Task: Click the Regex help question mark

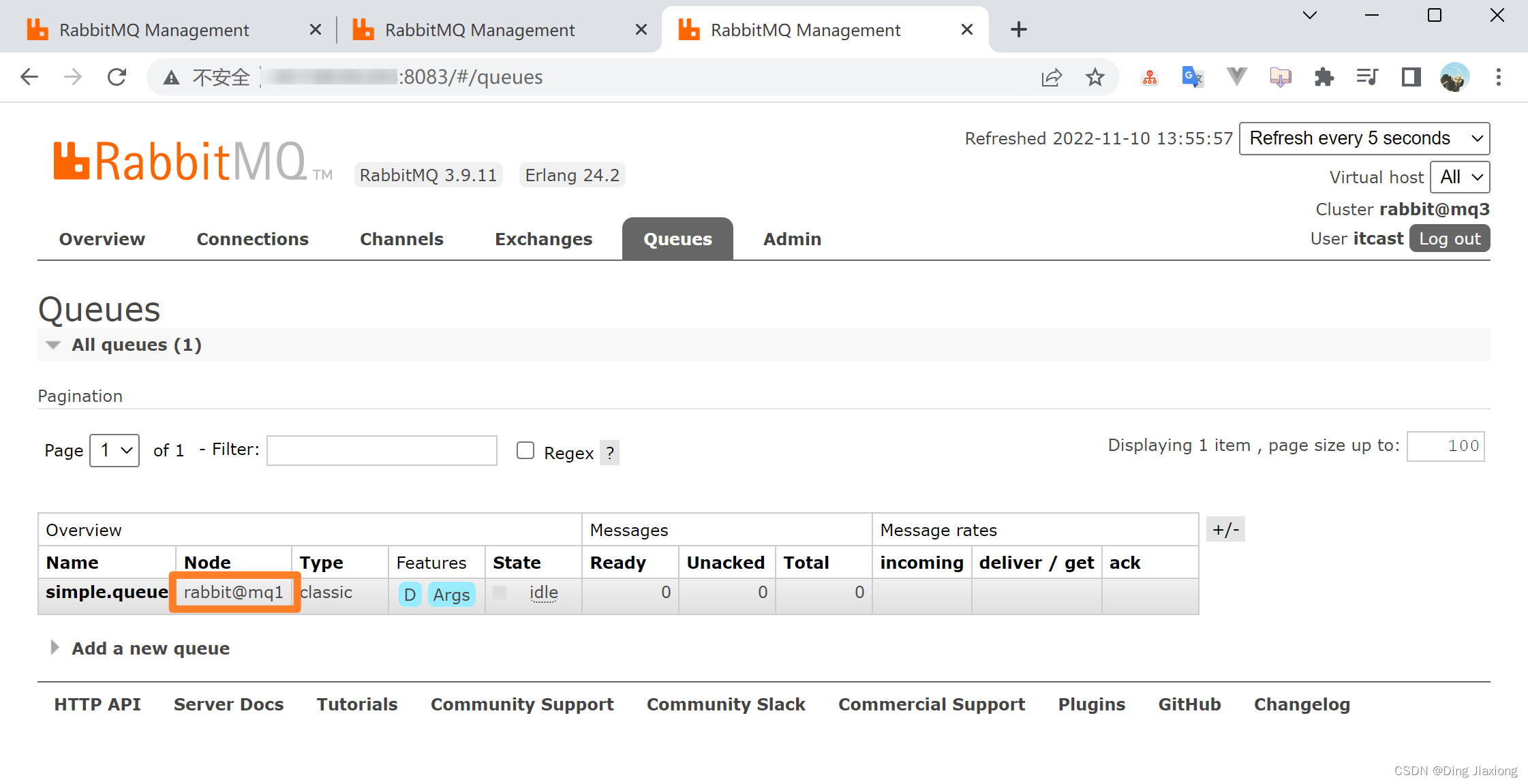Action: (610, 453)
